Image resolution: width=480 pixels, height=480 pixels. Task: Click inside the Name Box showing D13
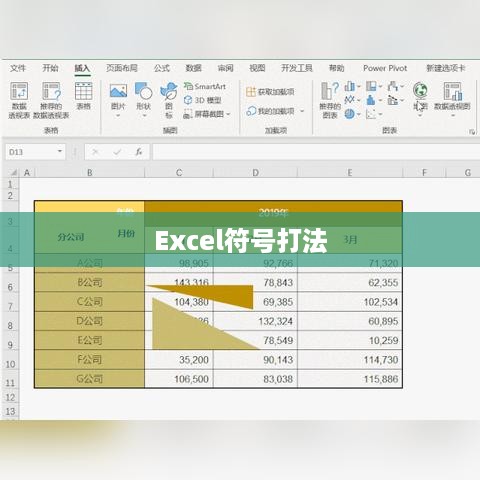31,152
